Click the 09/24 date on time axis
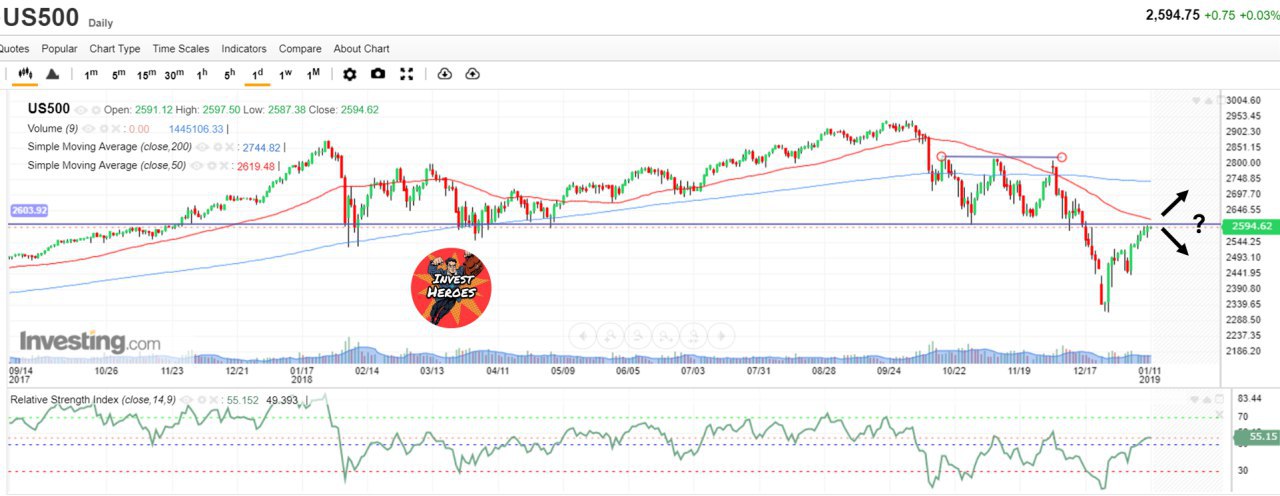Screen dimensions: 1280x496 point(889,370)
